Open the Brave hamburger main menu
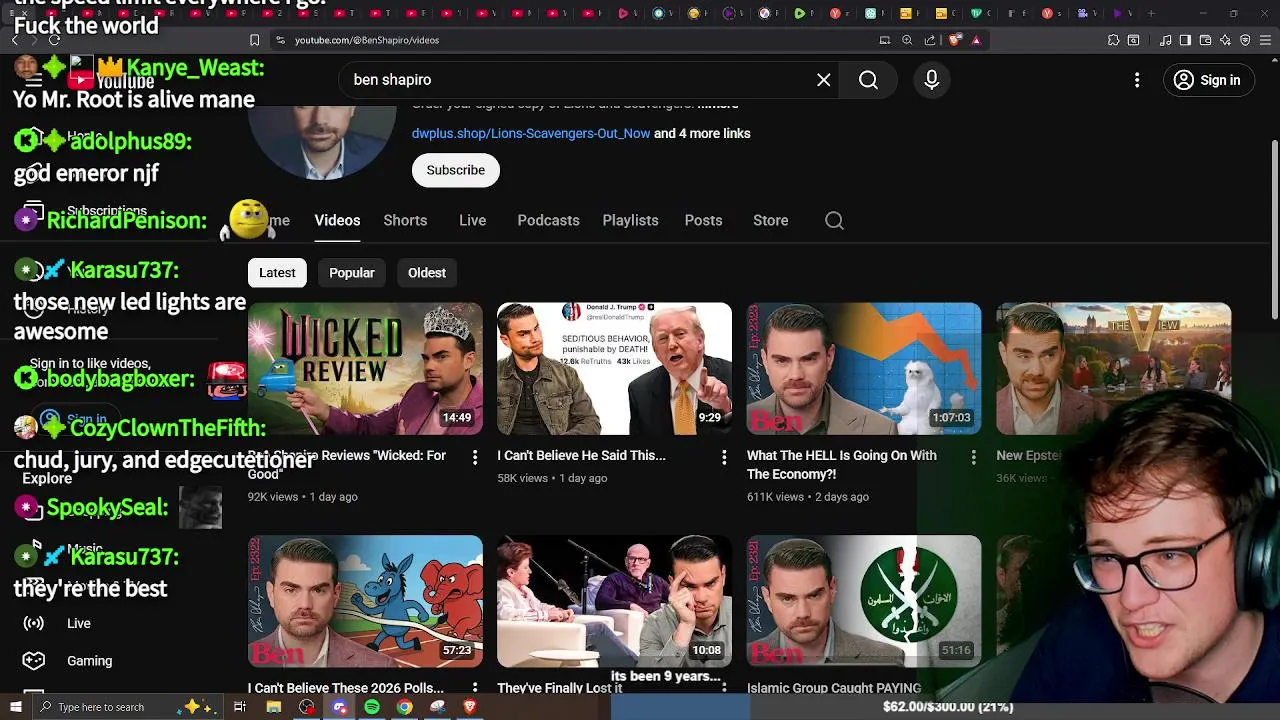1280x720 pixels. pos(1265,40)
